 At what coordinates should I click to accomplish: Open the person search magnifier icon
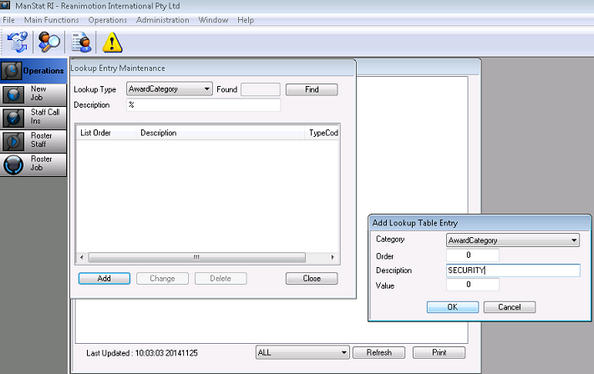[x=49, y=42]
